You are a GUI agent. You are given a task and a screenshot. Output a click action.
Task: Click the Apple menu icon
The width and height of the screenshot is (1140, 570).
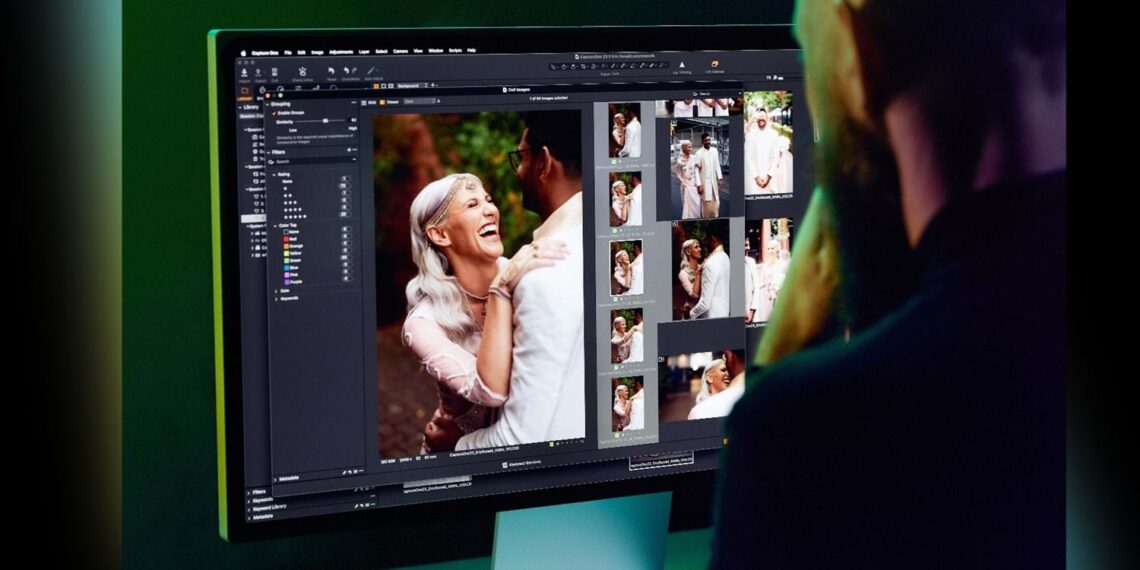point(244,53)
